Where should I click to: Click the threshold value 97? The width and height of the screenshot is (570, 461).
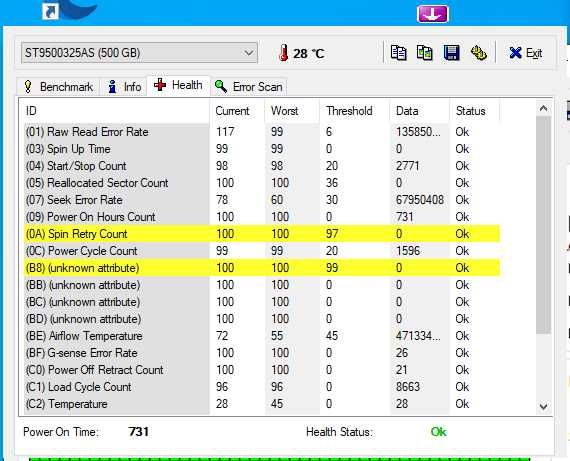tap(332, 234)
